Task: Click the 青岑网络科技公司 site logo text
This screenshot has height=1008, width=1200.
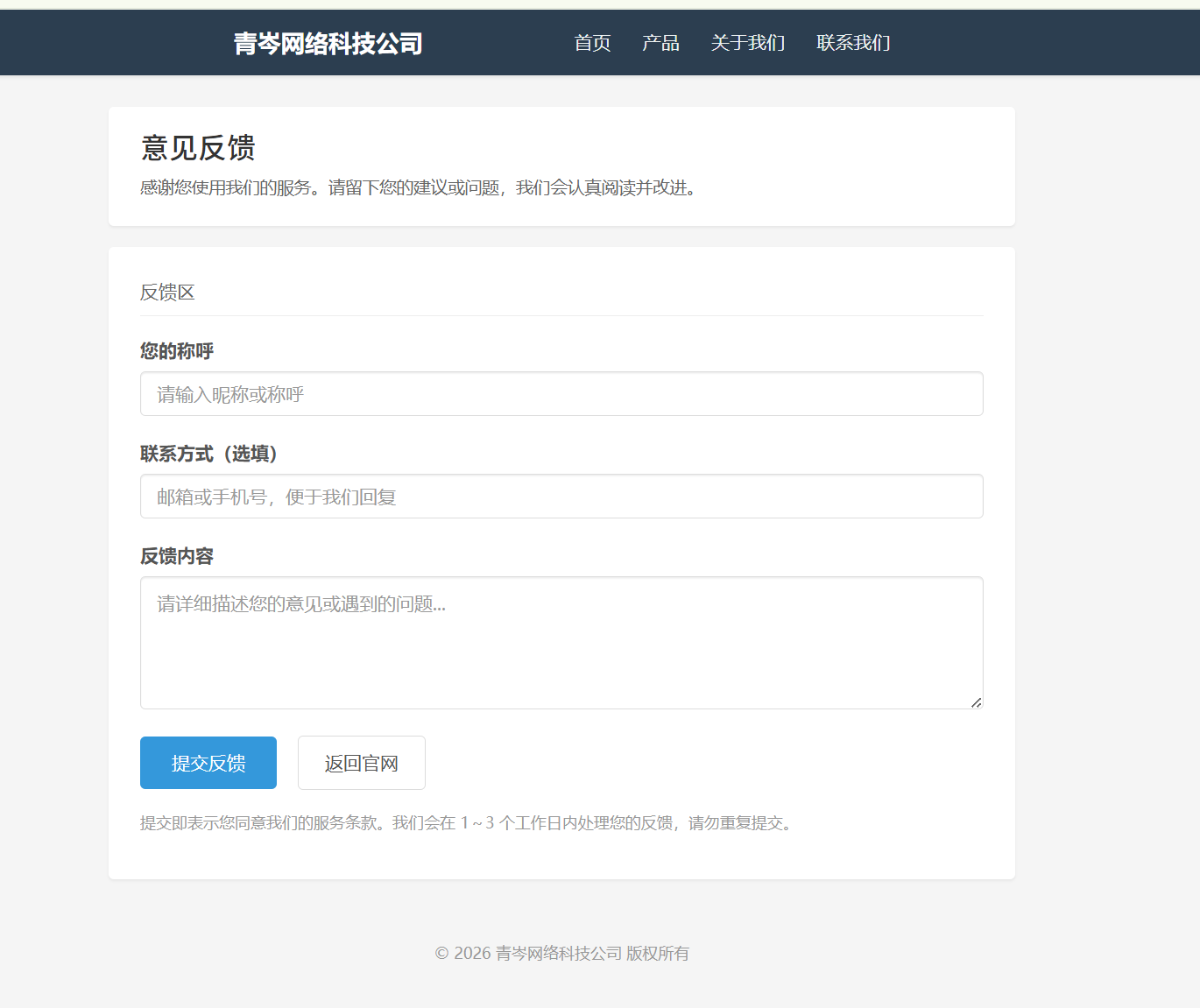Action: 327,43
